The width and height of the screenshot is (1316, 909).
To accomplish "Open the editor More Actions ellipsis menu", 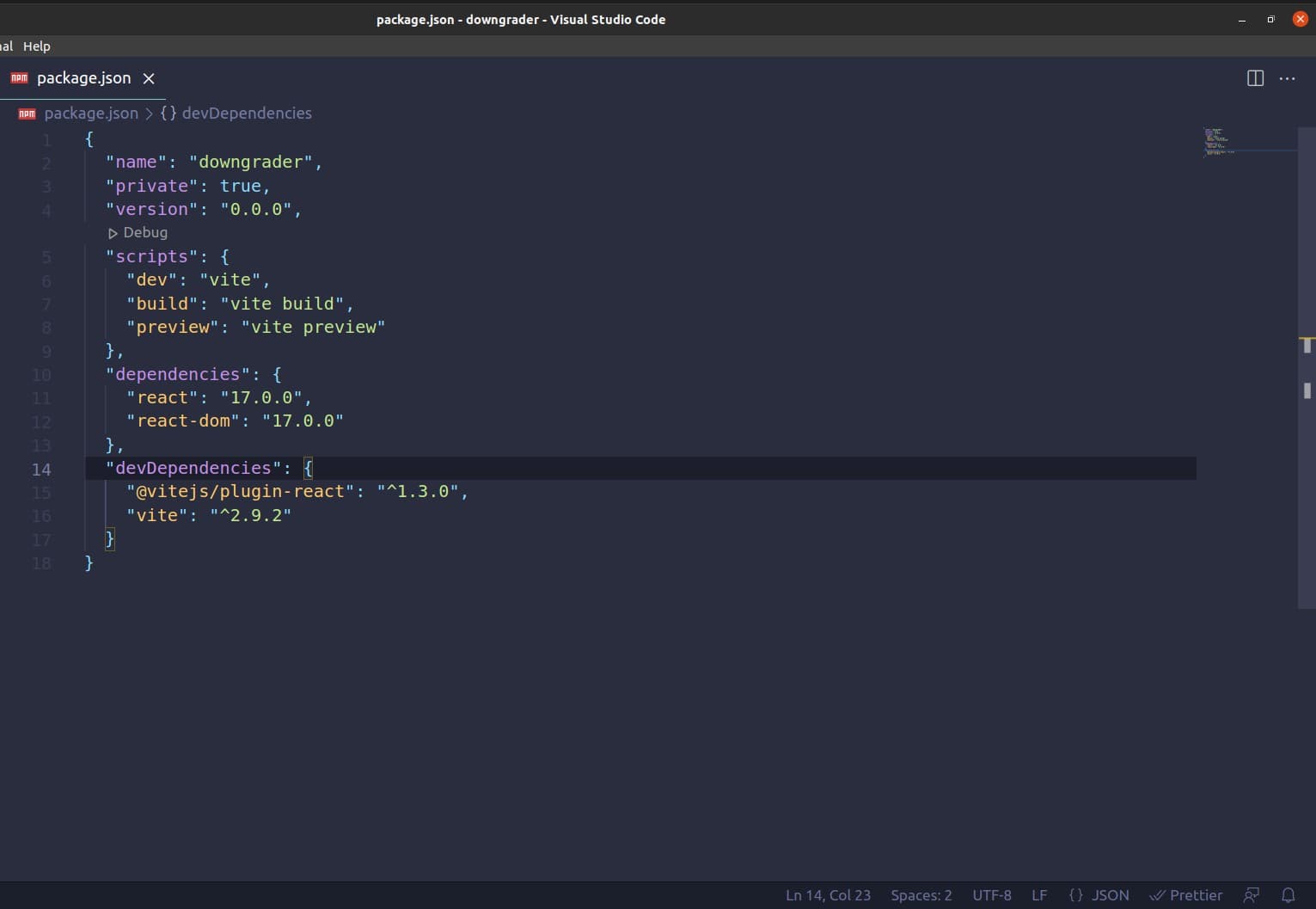I will [x=1287, y=78].
